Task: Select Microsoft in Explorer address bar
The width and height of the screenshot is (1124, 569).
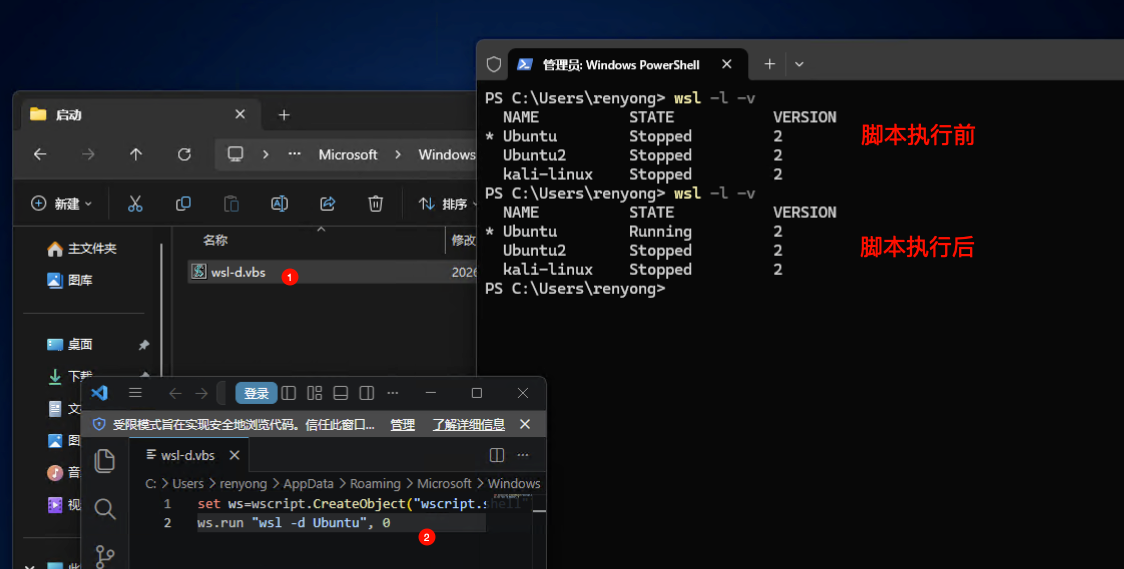Action: (x=348, y=154)
